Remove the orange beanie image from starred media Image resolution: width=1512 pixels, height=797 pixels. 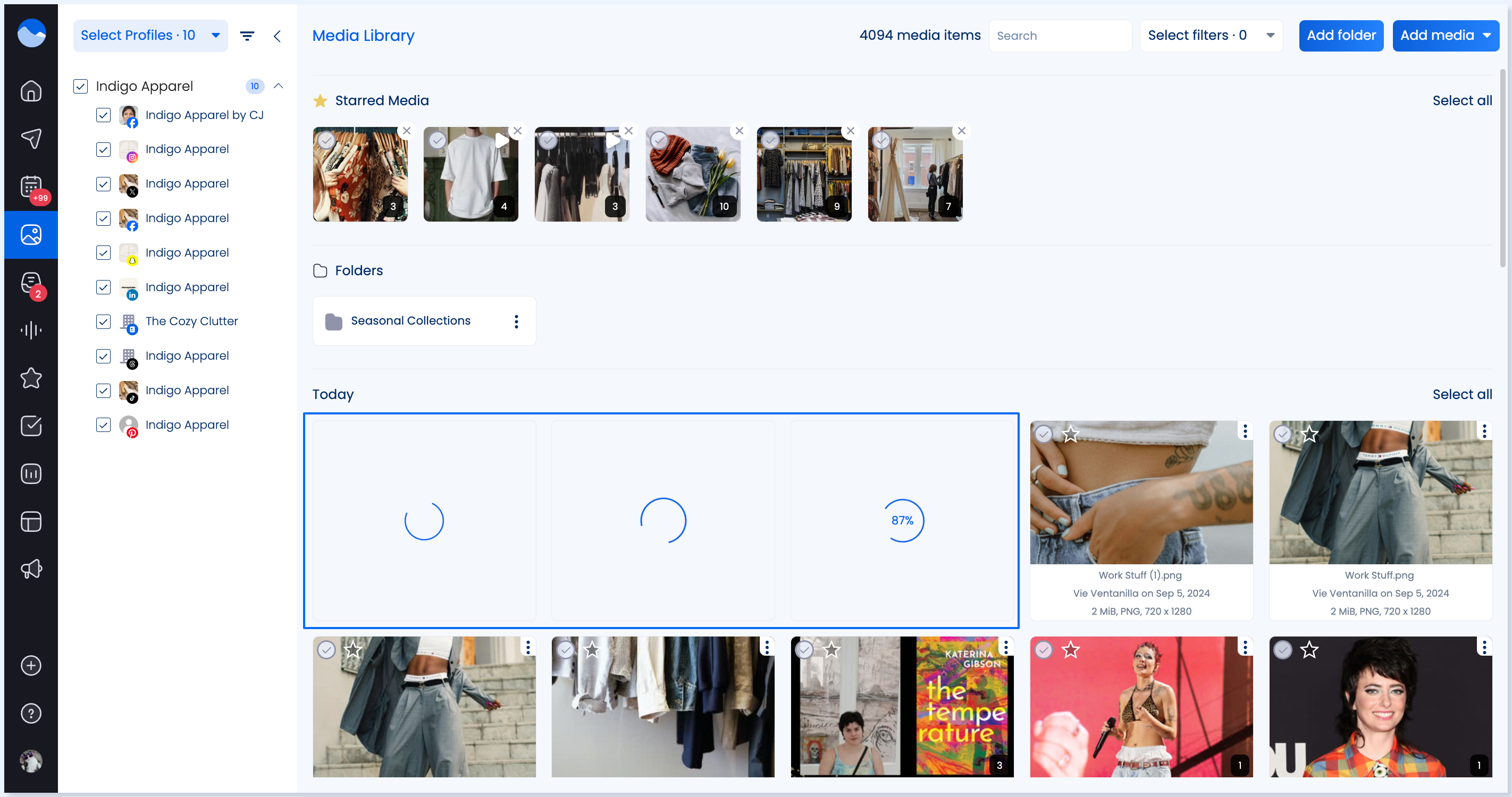(x=739, y=131)
